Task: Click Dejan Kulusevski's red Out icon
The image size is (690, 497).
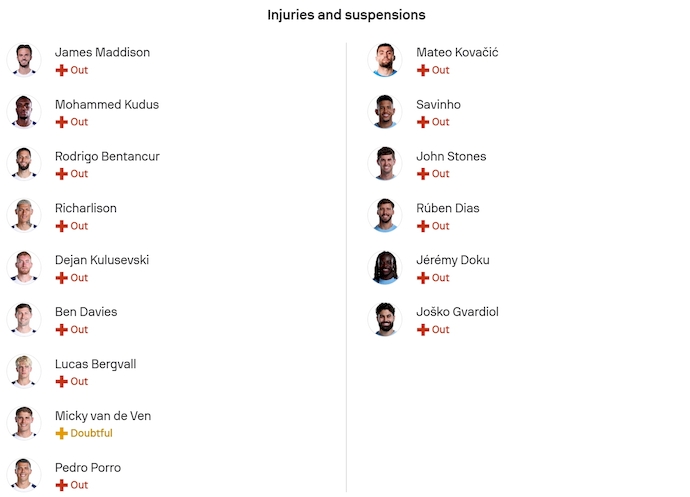Action: click(x=62, y=278)
